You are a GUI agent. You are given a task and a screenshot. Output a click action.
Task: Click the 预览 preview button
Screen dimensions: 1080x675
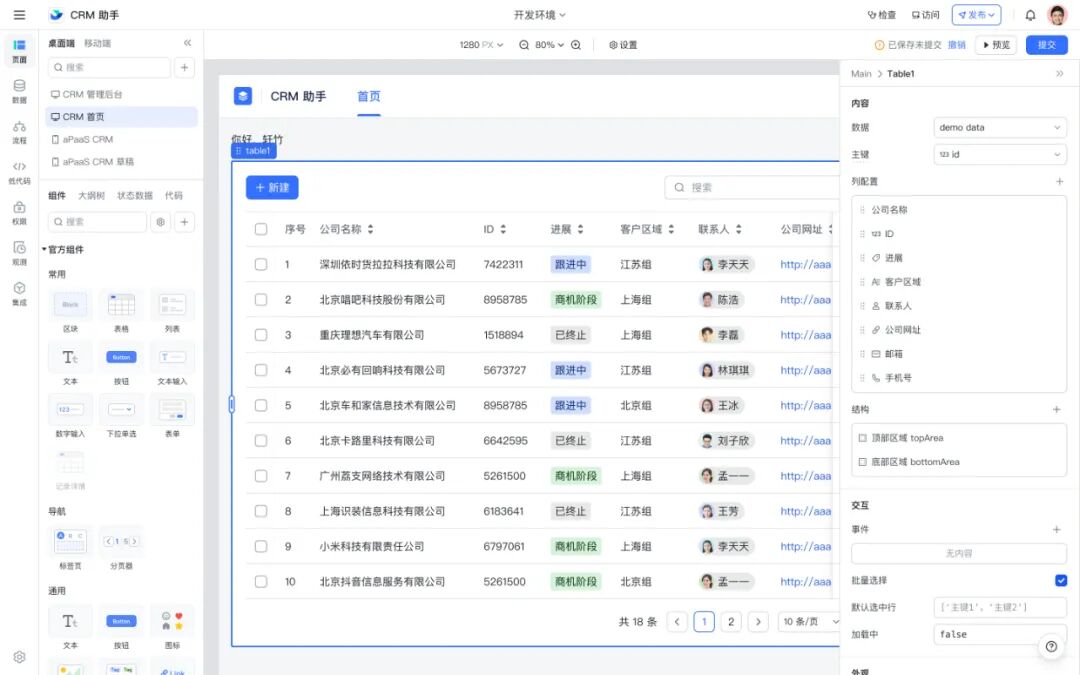(x=996, y=45)
